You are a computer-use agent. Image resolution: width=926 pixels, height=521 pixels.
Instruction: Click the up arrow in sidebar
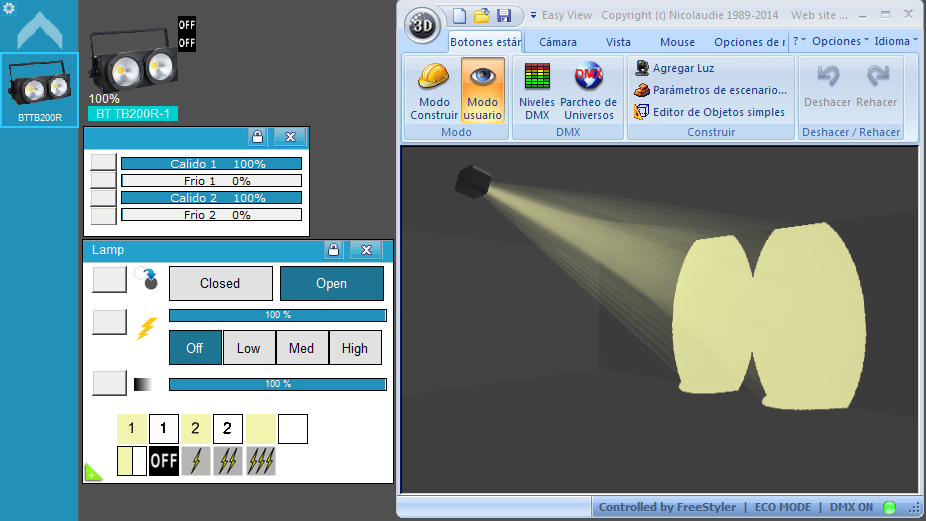click(40, 31)
